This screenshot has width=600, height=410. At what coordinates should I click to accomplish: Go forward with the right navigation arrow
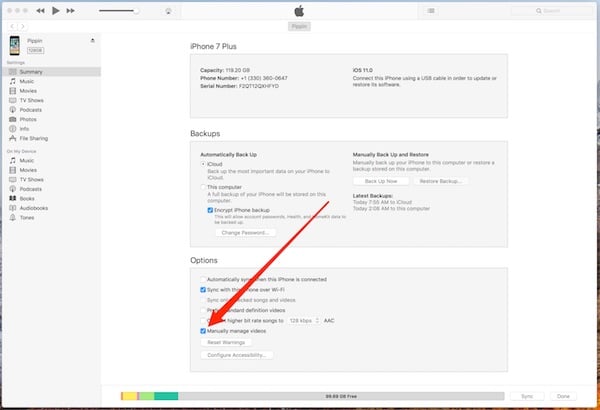[23, 26]
